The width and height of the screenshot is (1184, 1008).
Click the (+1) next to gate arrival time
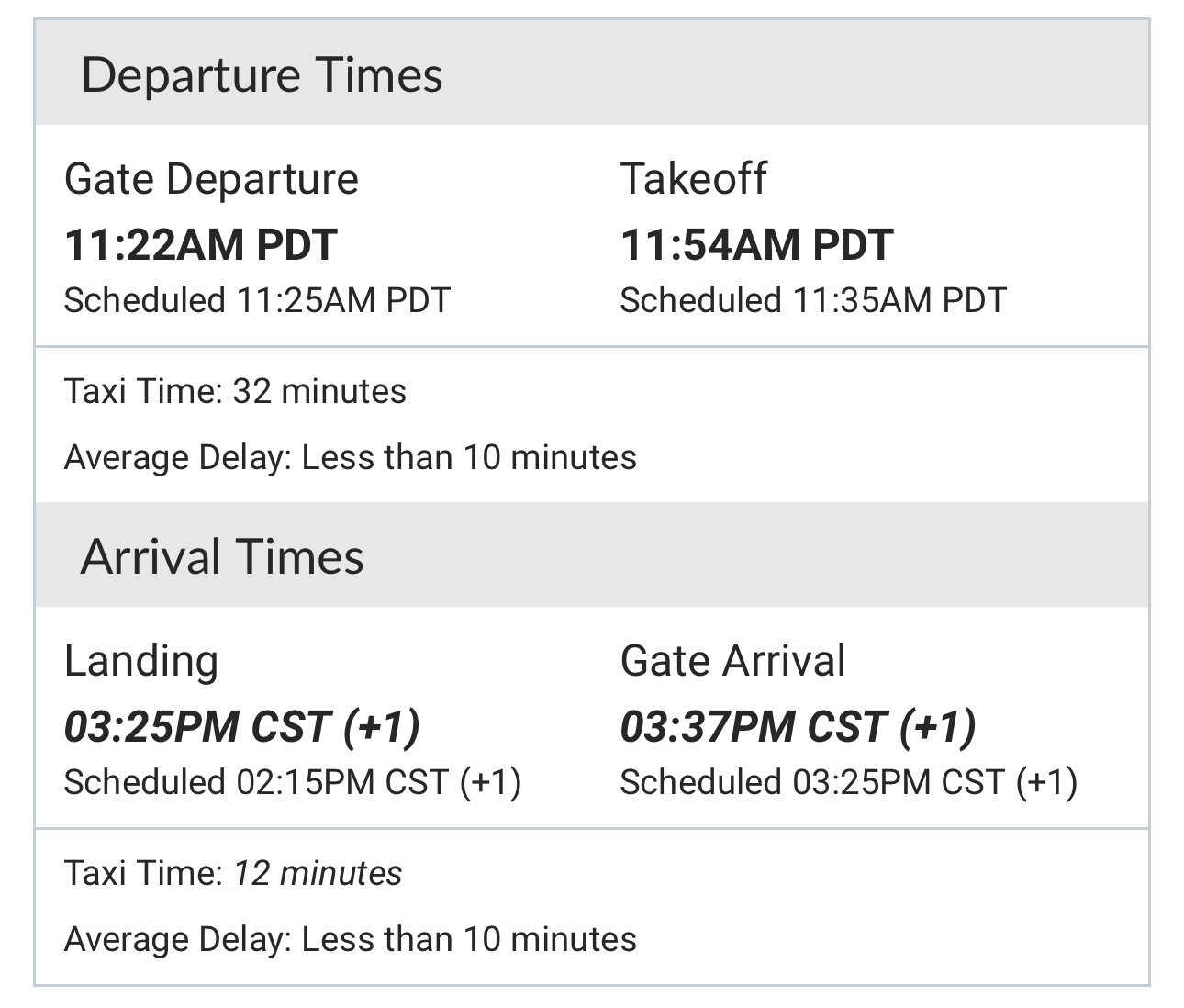coord(938,727)
